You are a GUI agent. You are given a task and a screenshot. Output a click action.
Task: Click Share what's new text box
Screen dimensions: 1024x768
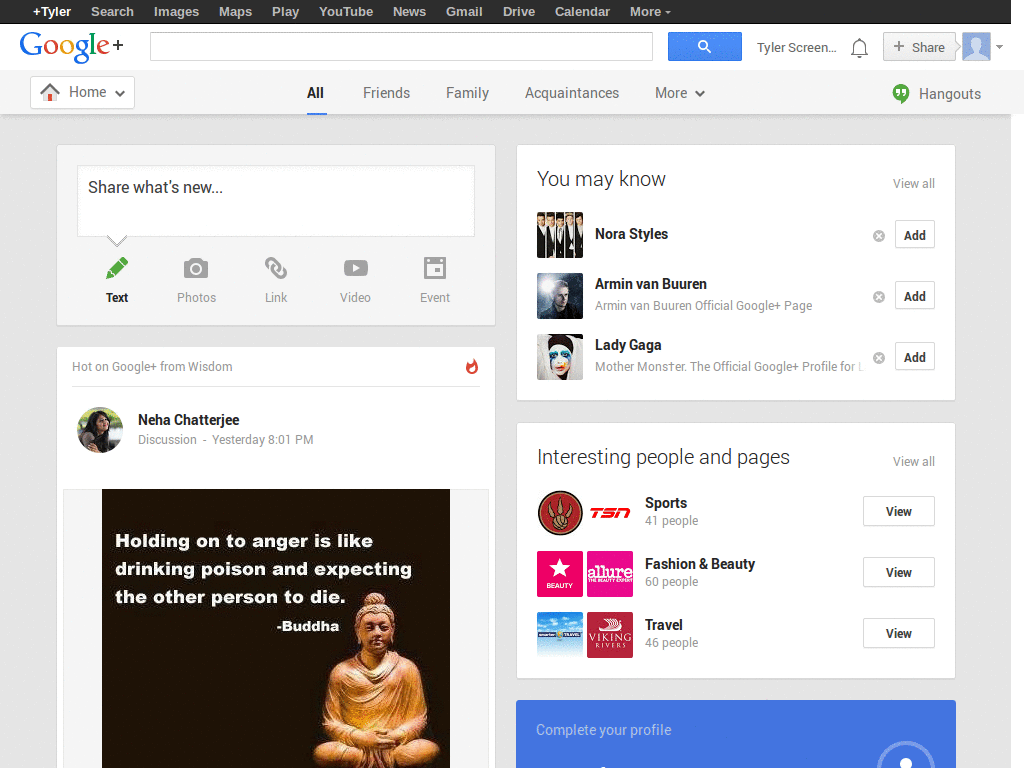coord(276,201)
